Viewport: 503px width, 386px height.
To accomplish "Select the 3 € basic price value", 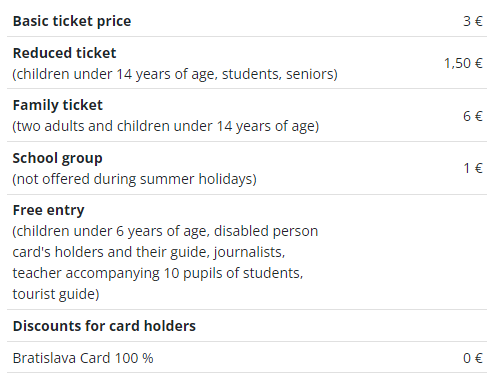I will pyautogui.click(x=473, y=21).
